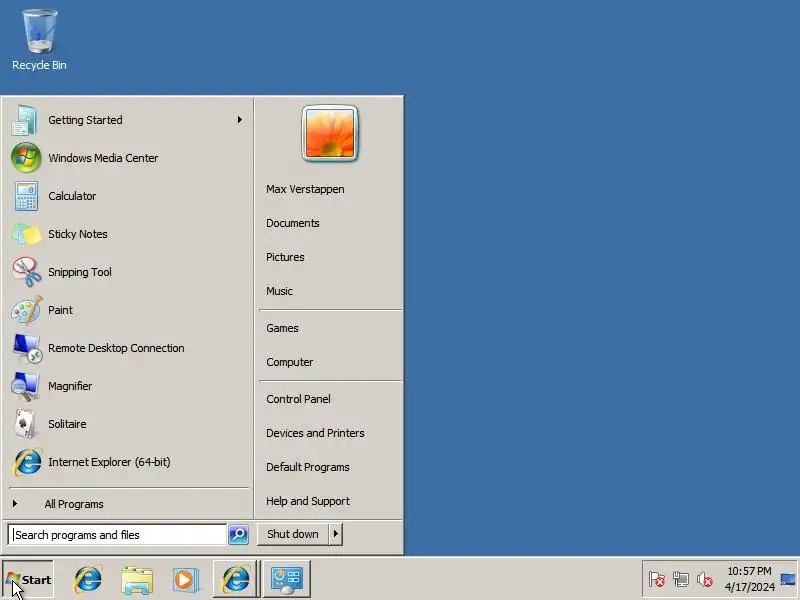Click the Paint label
The width and height of the screenshot is (800, 600).
[60, 310]
